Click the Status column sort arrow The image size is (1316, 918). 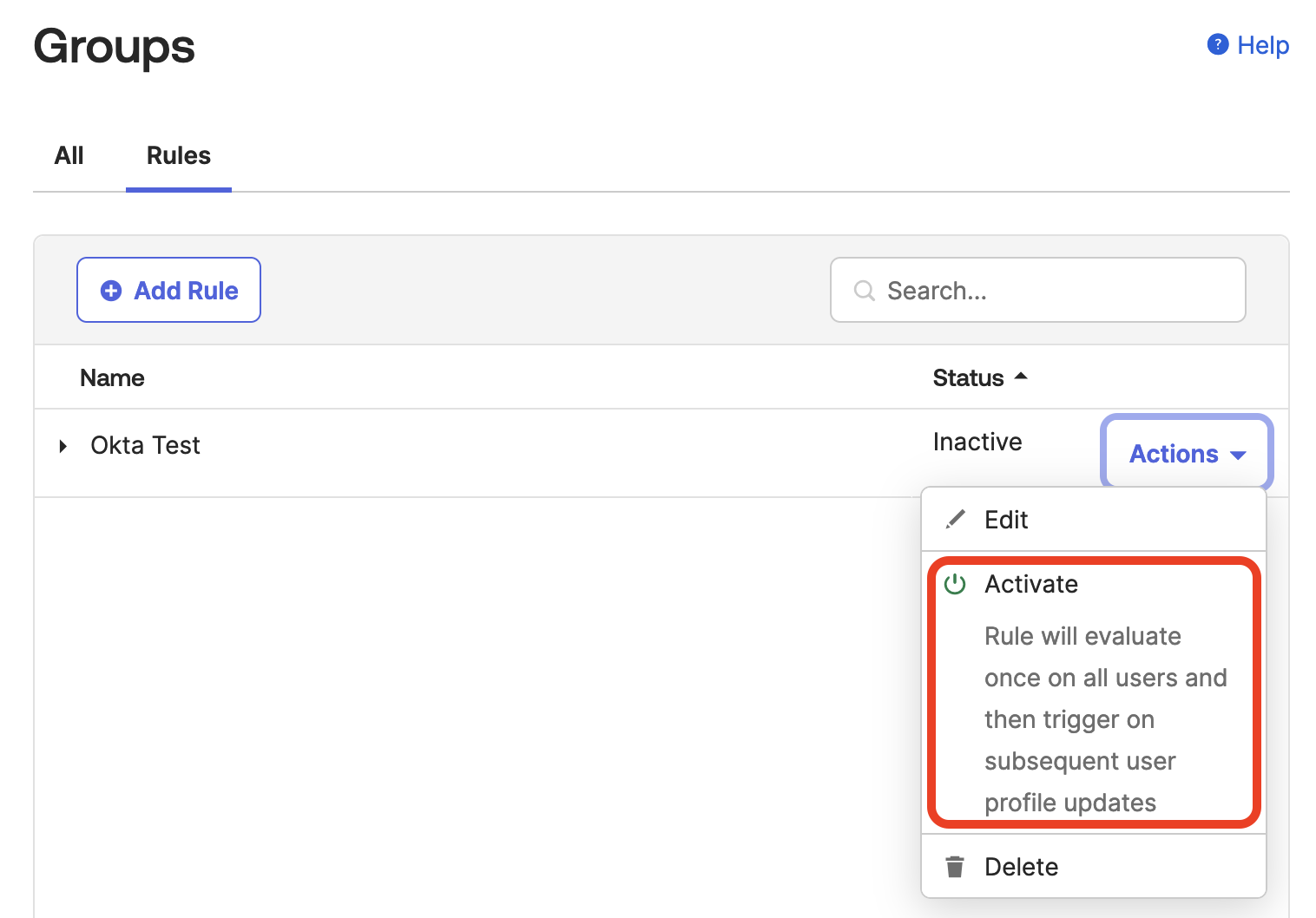[x=1022, y=377]
